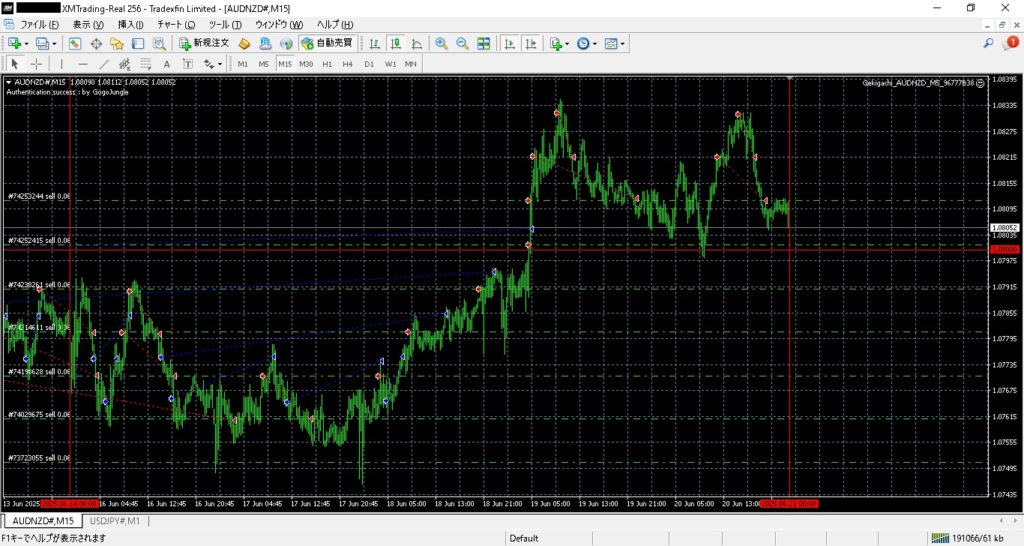The image size is (1024, 546).
Task: Enable the chart auto-scroll toggle
Action: 510,44
